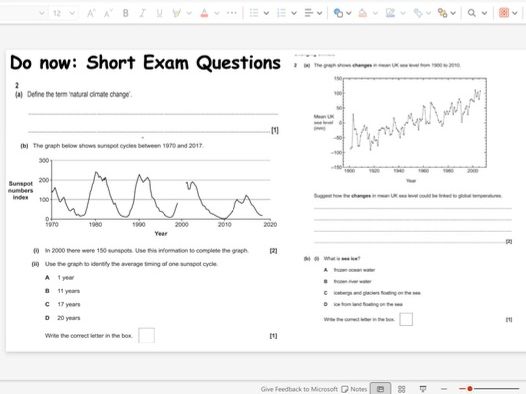The image size is (526, 394).
Task: Apply numbered list
Action: (281, 13)
